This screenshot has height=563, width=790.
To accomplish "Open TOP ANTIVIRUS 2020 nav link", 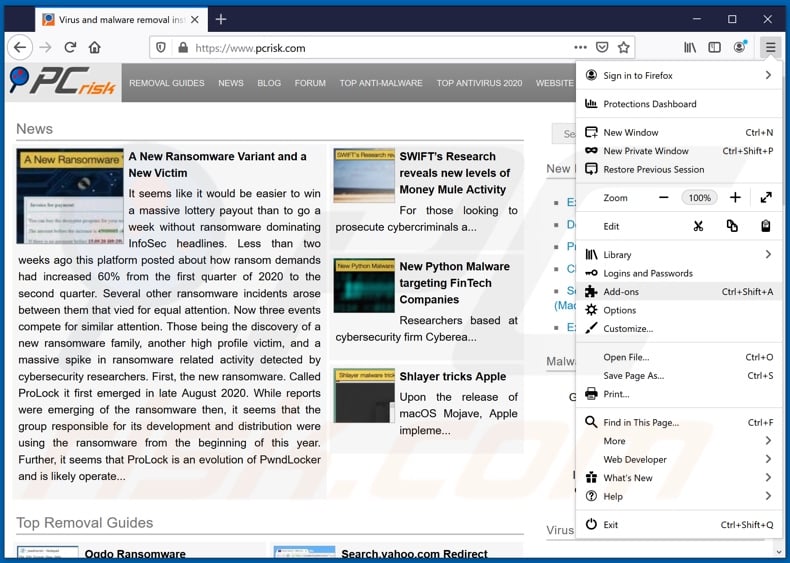I will (x=479, y=83).
